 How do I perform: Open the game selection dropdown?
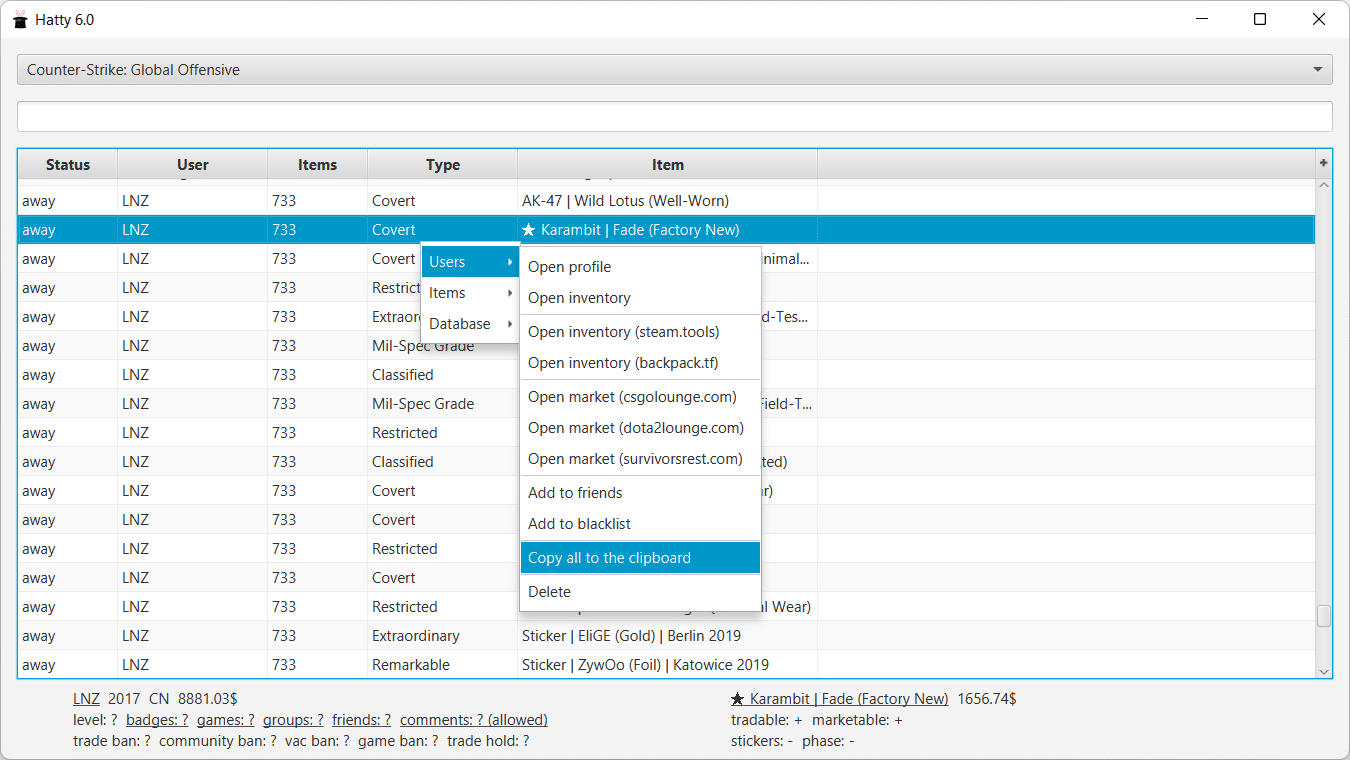[x=674, y=70]
